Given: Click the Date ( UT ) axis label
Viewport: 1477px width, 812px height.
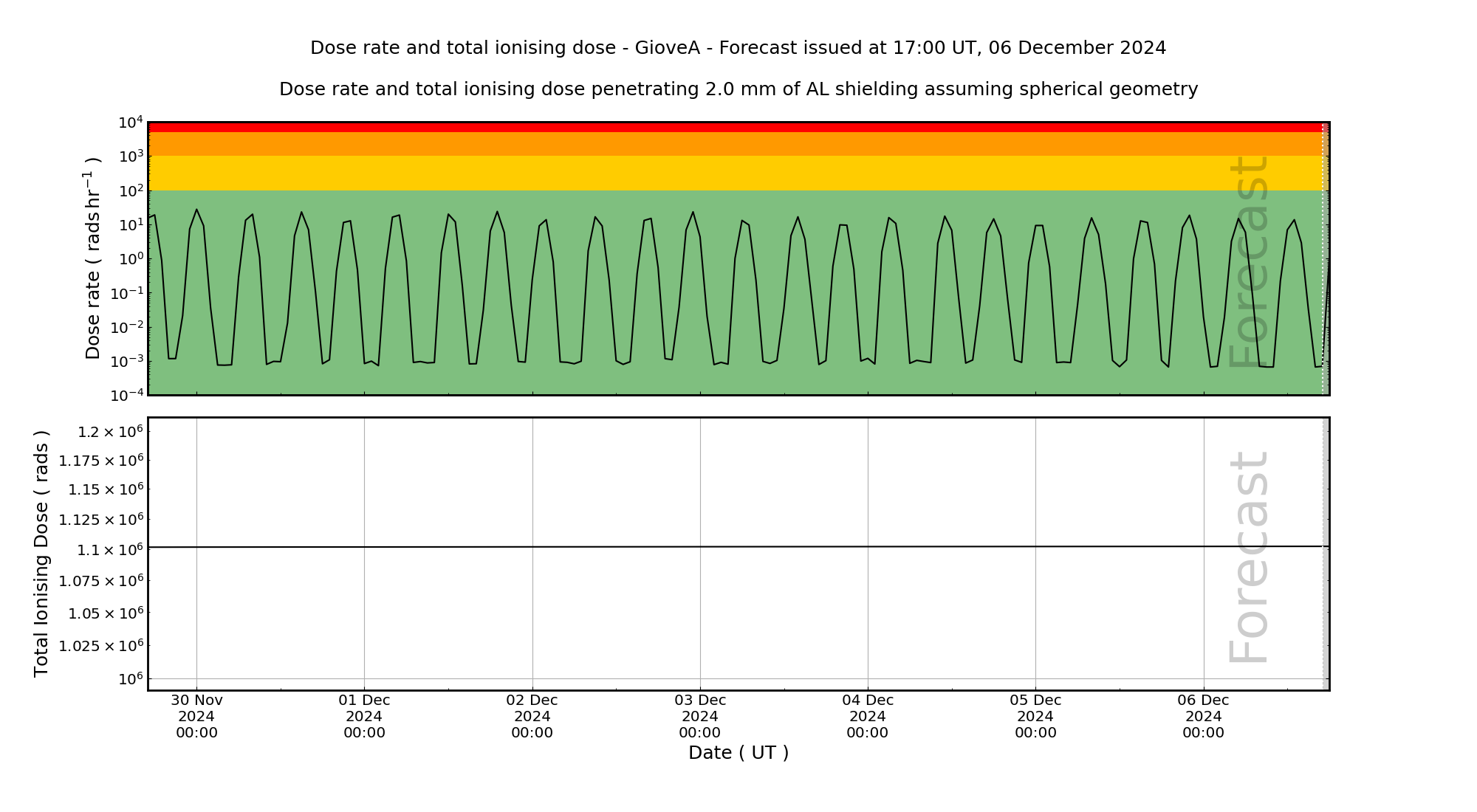Looking at the screenshot, I should [738, 753].
